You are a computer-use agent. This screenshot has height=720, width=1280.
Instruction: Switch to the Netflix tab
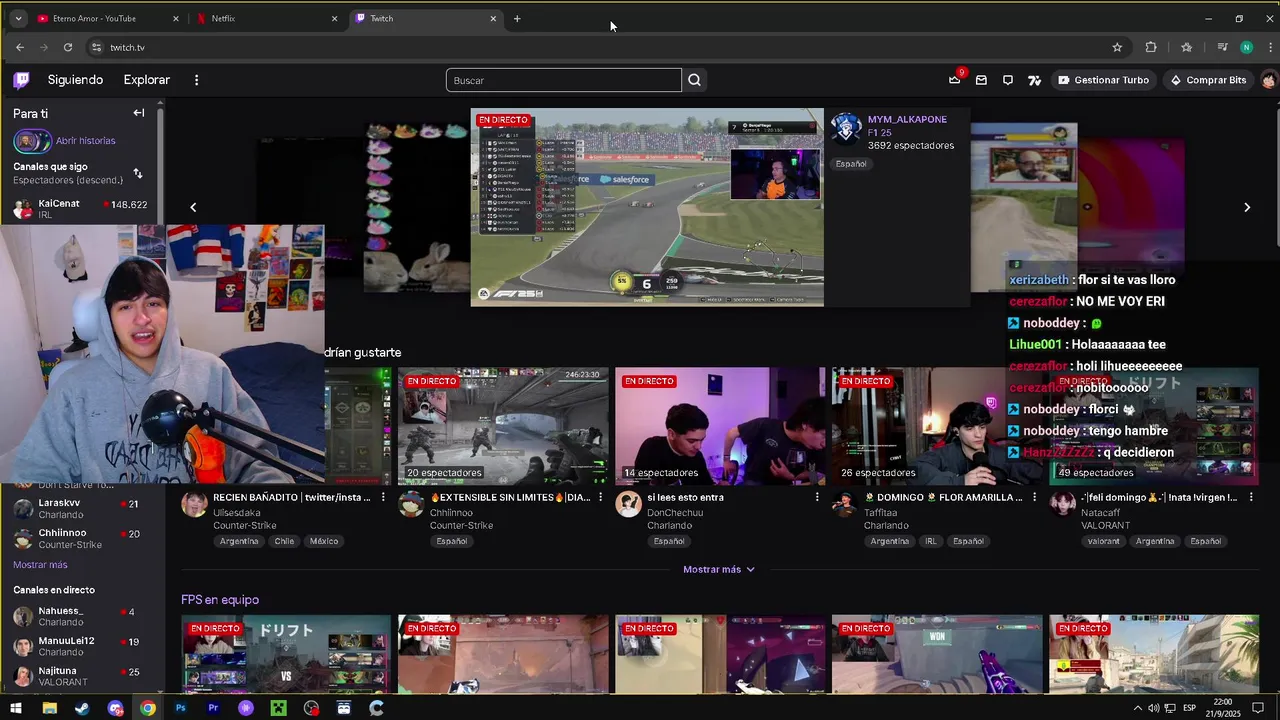pos(267,18)
